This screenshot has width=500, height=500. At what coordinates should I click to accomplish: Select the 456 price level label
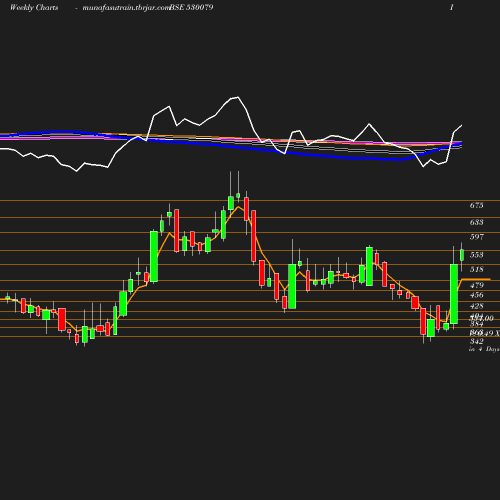coord(476,295)
